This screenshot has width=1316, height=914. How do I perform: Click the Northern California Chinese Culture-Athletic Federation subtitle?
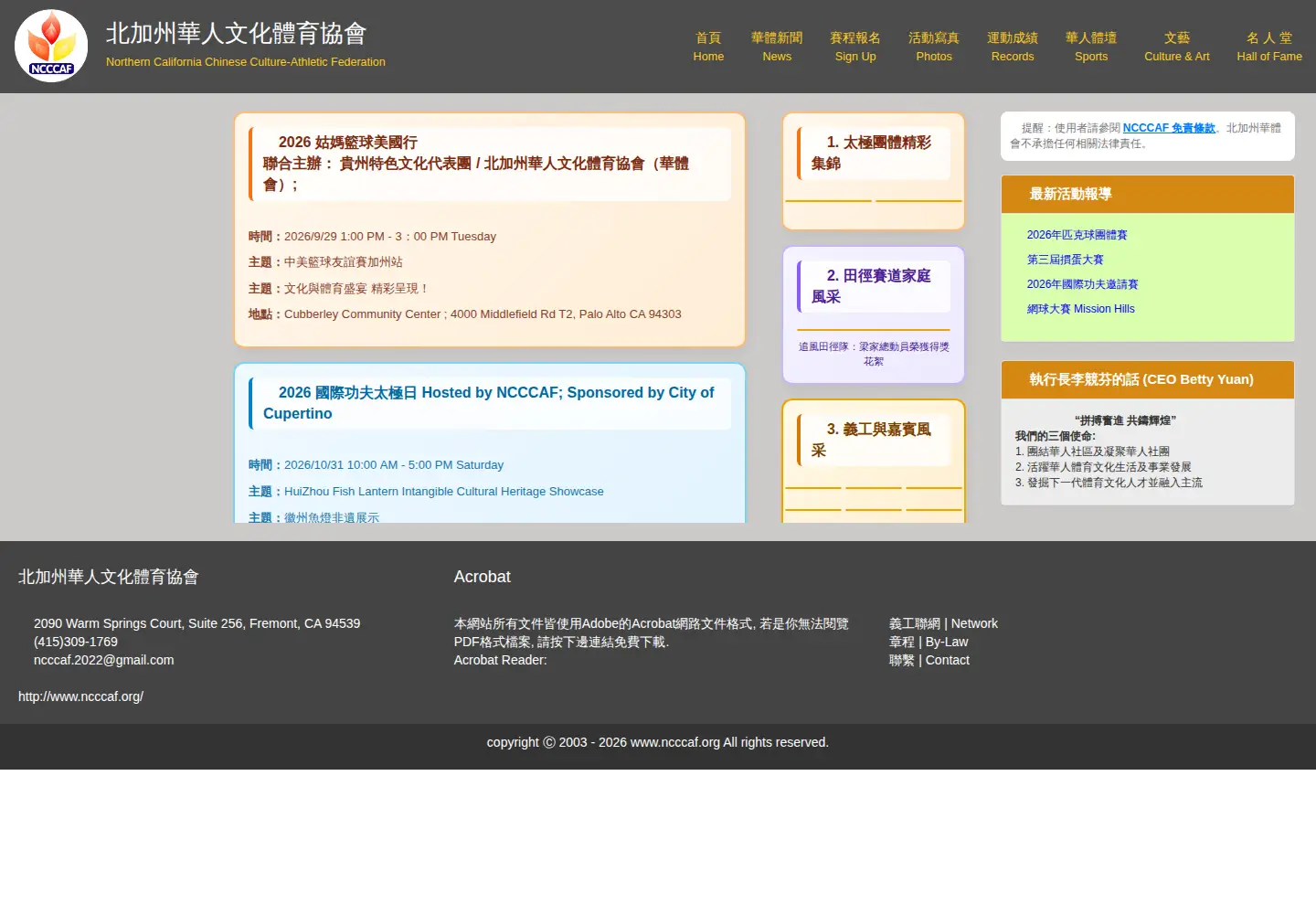pos(246,62)
